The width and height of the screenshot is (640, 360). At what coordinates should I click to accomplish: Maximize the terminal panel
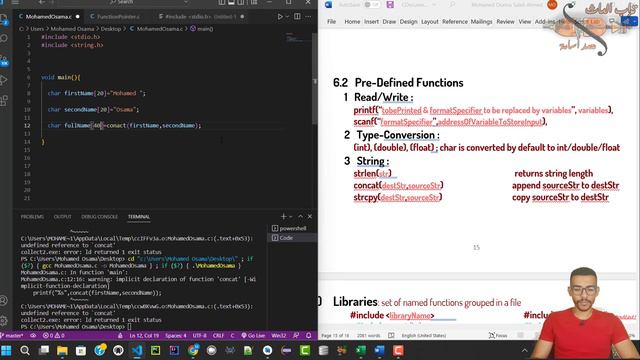(x=301, y=217)
